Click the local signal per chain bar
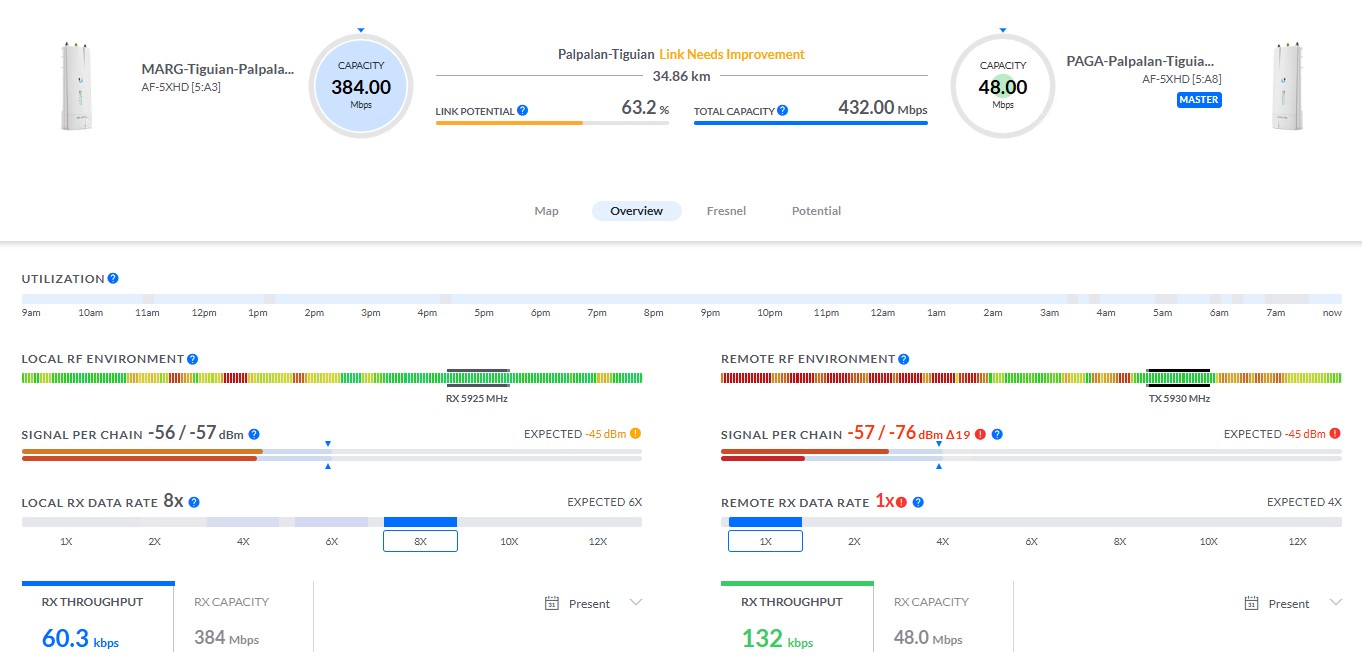 click(331, 455)
